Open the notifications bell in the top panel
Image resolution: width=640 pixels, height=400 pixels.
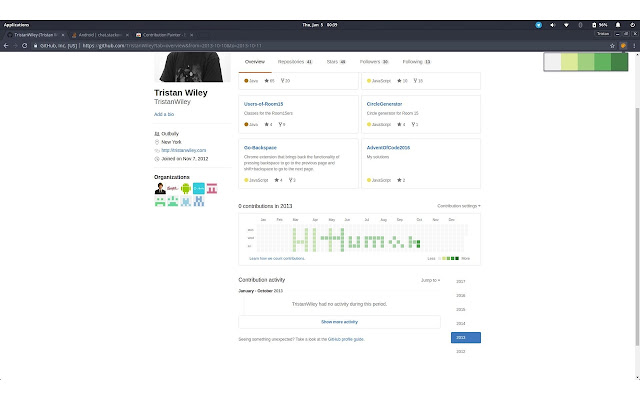pyautogui.click(x=618, y=25)
